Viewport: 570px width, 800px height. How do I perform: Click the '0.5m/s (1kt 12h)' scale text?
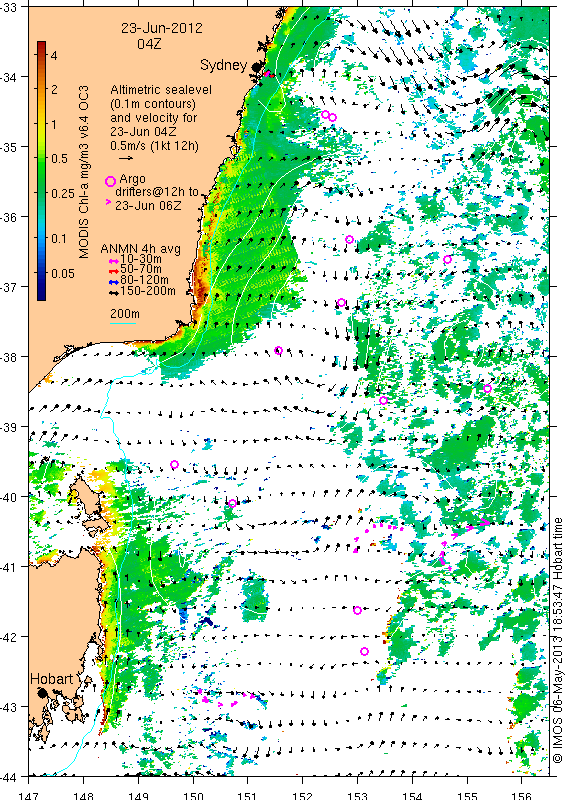click(155, 146)
